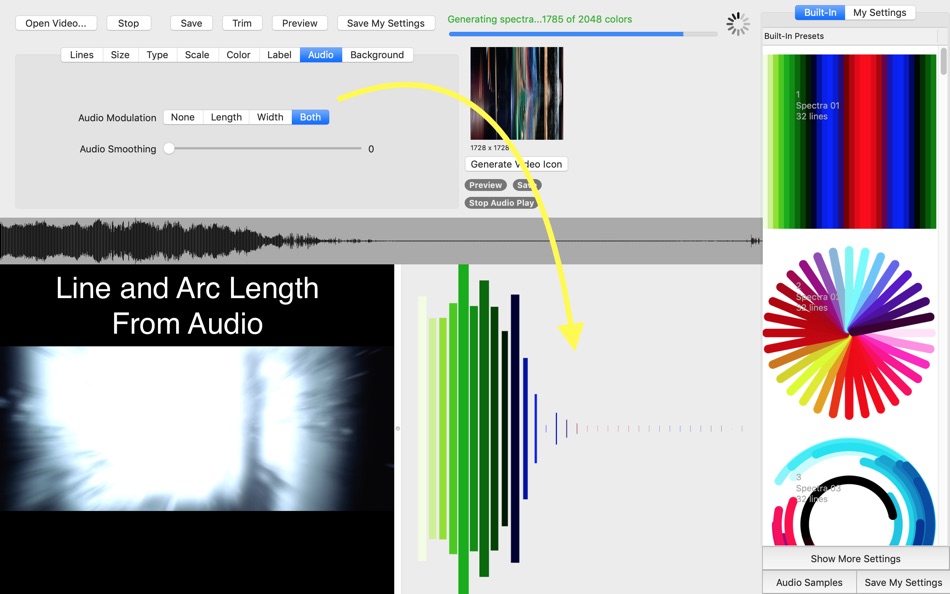Click the generated video icon thumbnail
Image resolution: width=950 pixels, height=594 pixels.
[517, 93]
